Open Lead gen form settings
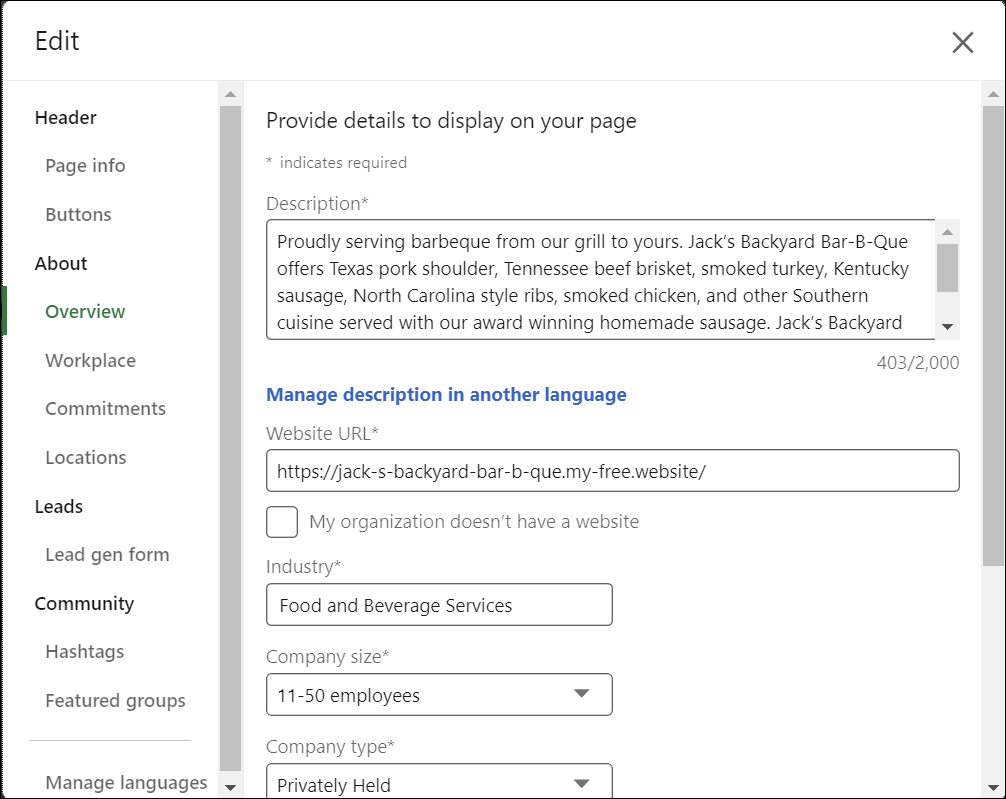1006x799 pixels. [107, 554]
